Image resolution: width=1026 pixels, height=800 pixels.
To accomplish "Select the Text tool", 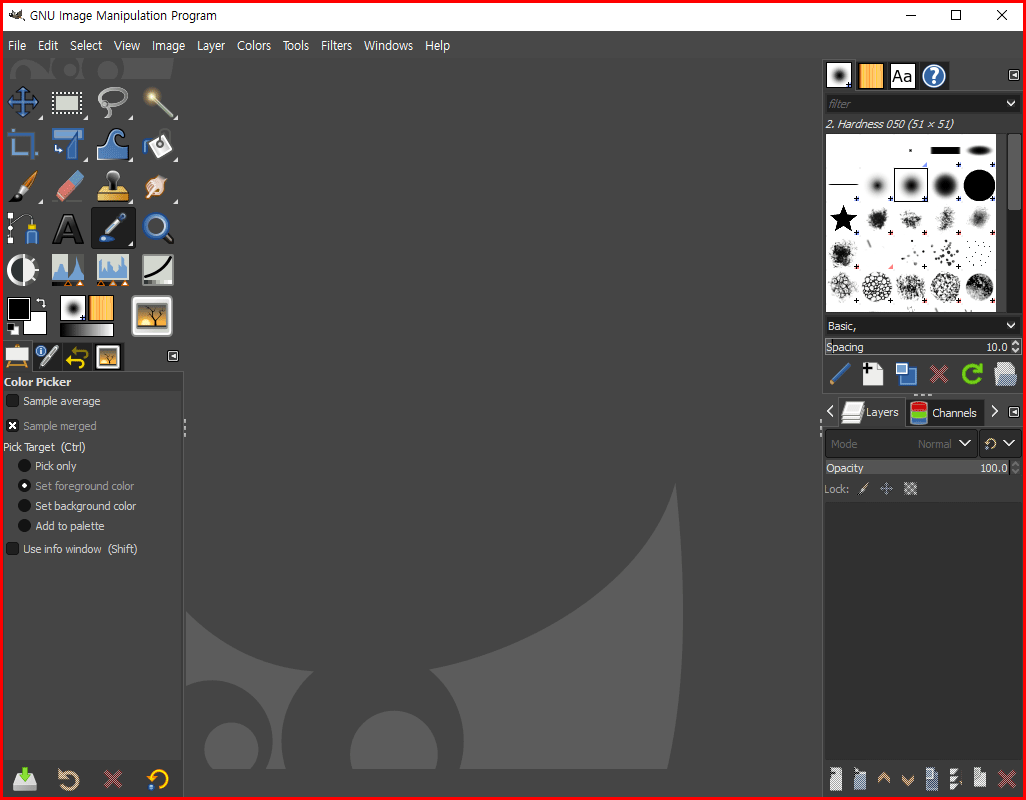I will 67,228.
